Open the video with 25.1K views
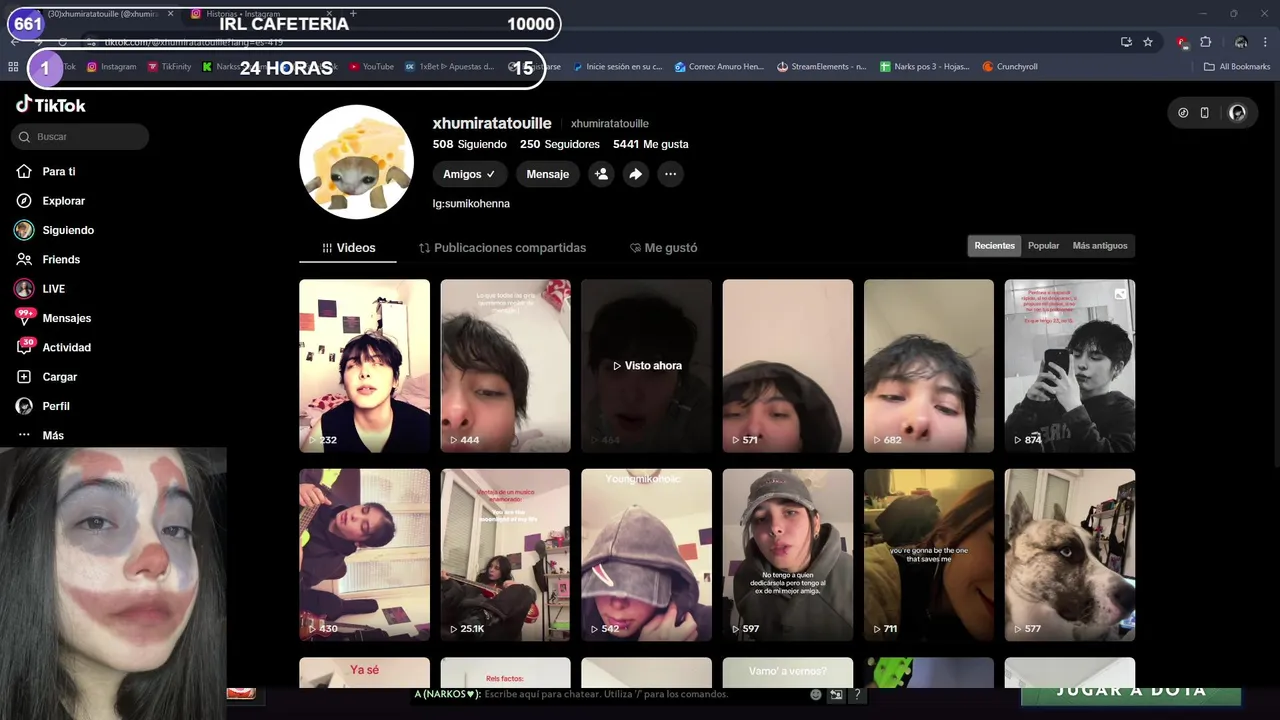This screenshot has width=1280, height=720. click(505, 555)
